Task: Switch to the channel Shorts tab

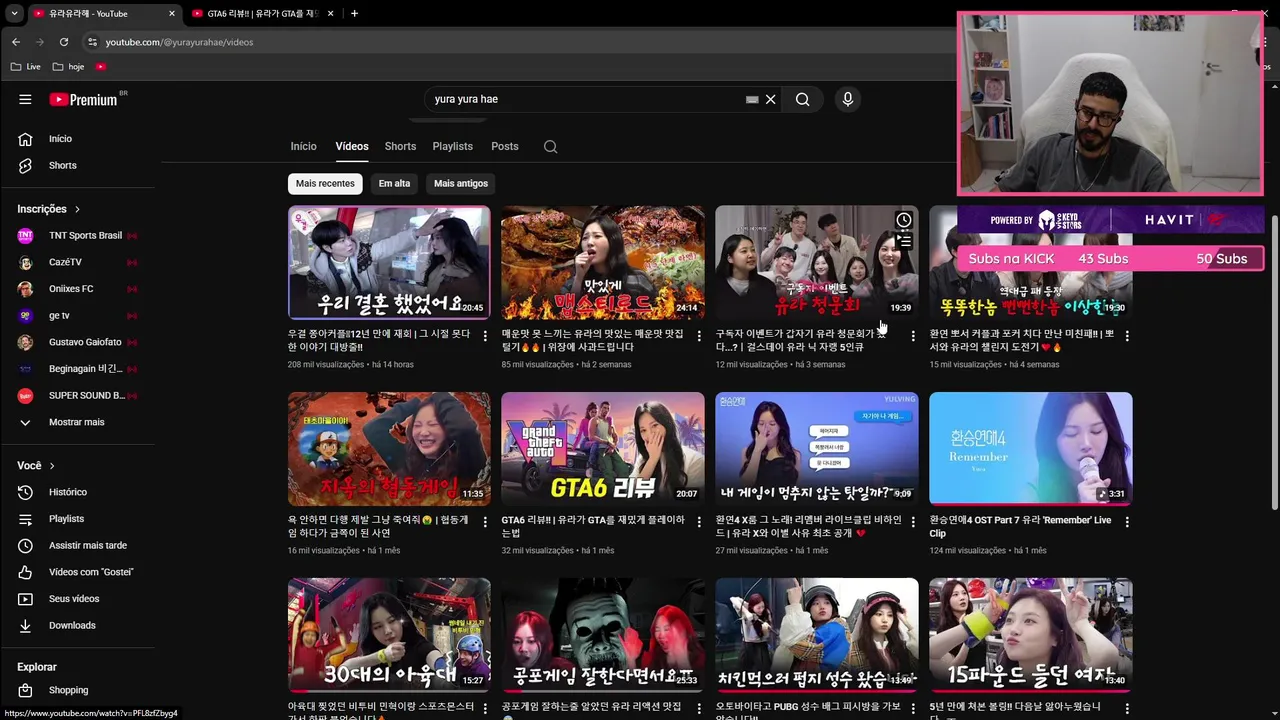Action: tap(400, 146)
